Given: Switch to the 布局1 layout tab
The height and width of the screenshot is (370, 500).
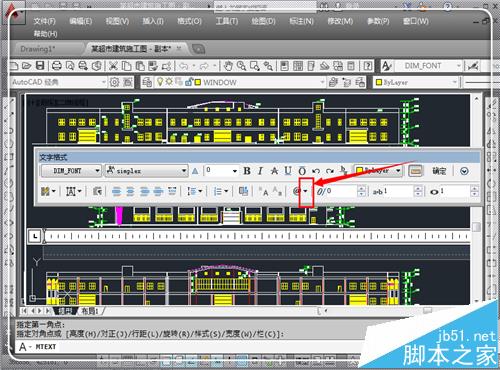Looking at the screenshot, I should (90, 311).
